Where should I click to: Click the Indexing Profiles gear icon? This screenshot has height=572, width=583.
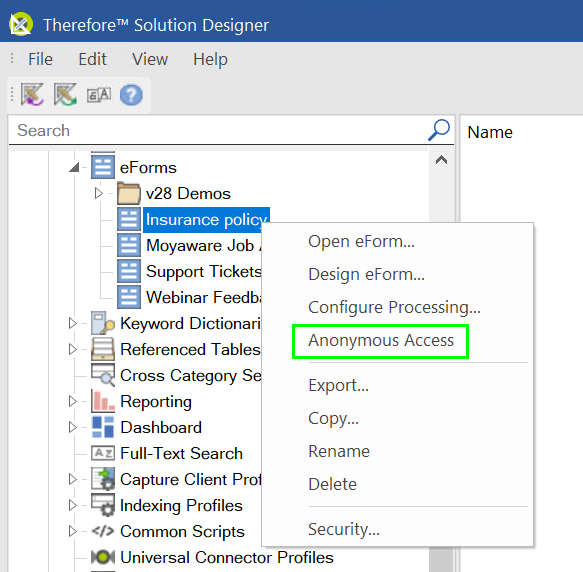click(x=103, y=505)
